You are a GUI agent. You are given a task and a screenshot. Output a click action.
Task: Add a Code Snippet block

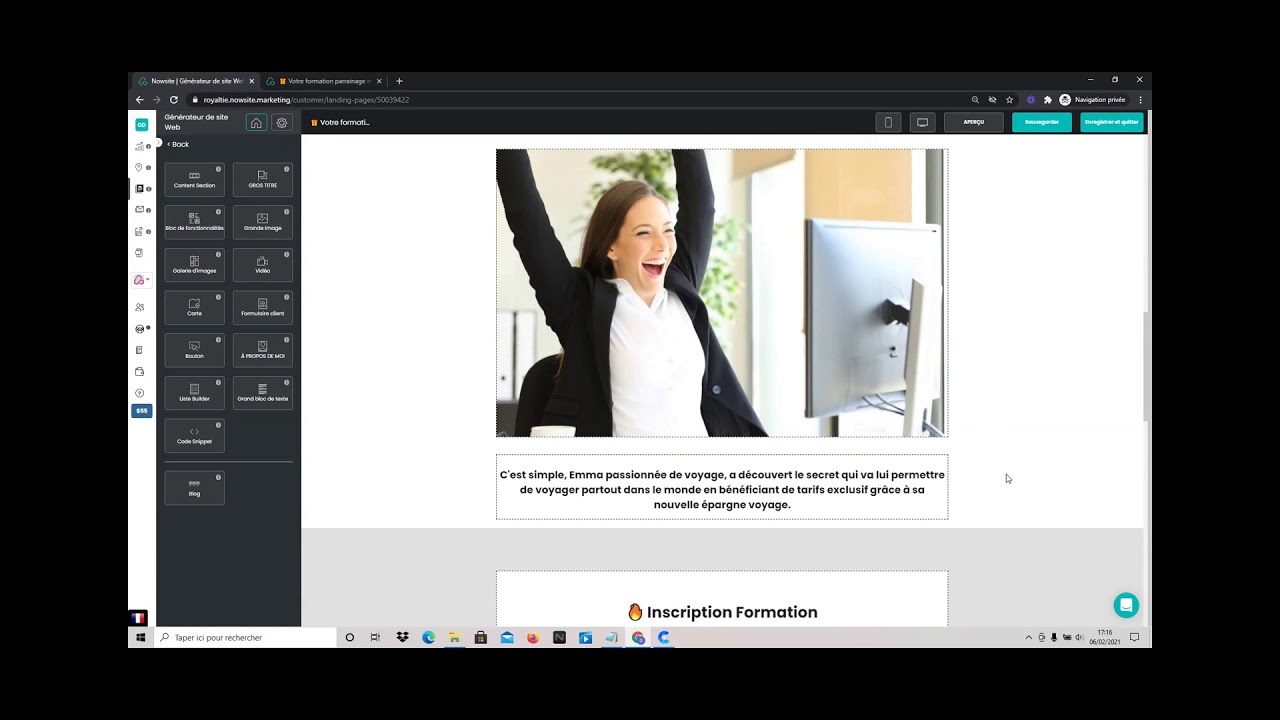click(x=194, y=436)
